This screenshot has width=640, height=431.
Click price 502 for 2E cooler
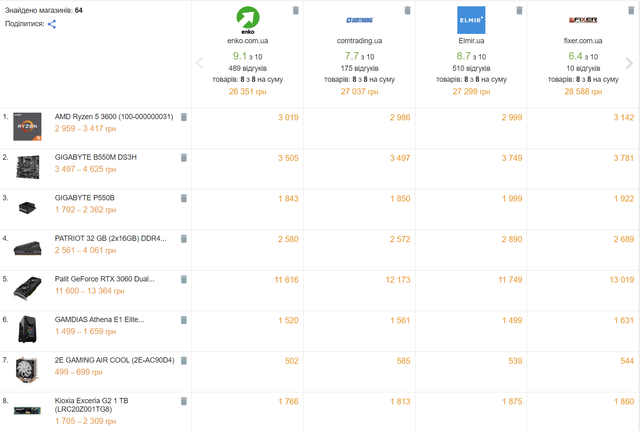tap(291, 361)
